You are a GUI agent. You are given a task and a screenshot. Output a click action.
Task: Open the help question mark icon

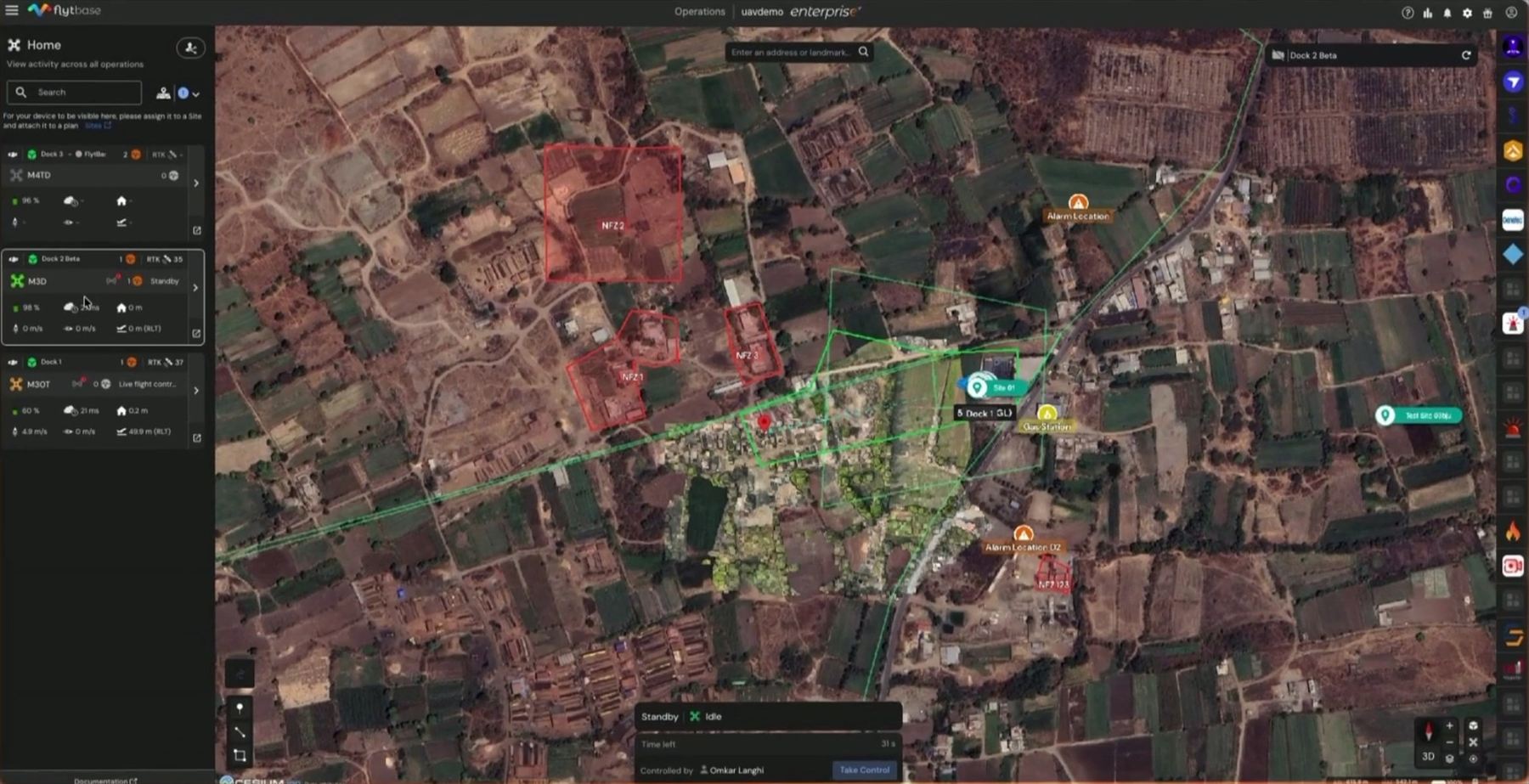pyautogui.click(x=1408, y=13)
